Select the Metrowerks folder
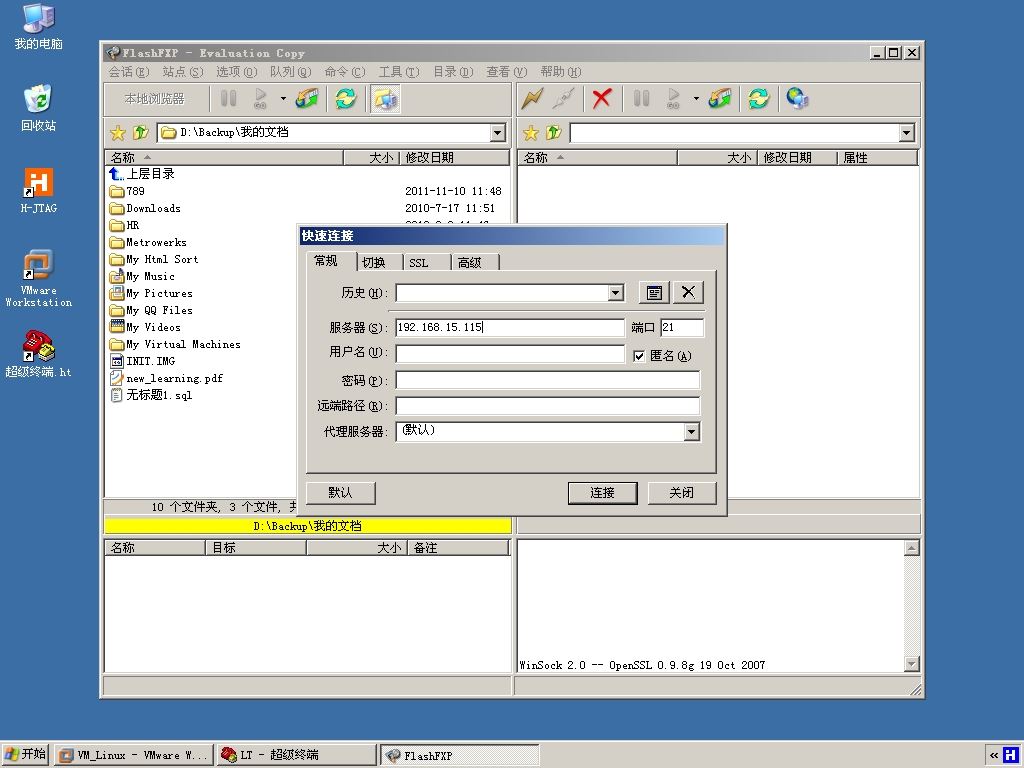 click(x=155, y=242)
